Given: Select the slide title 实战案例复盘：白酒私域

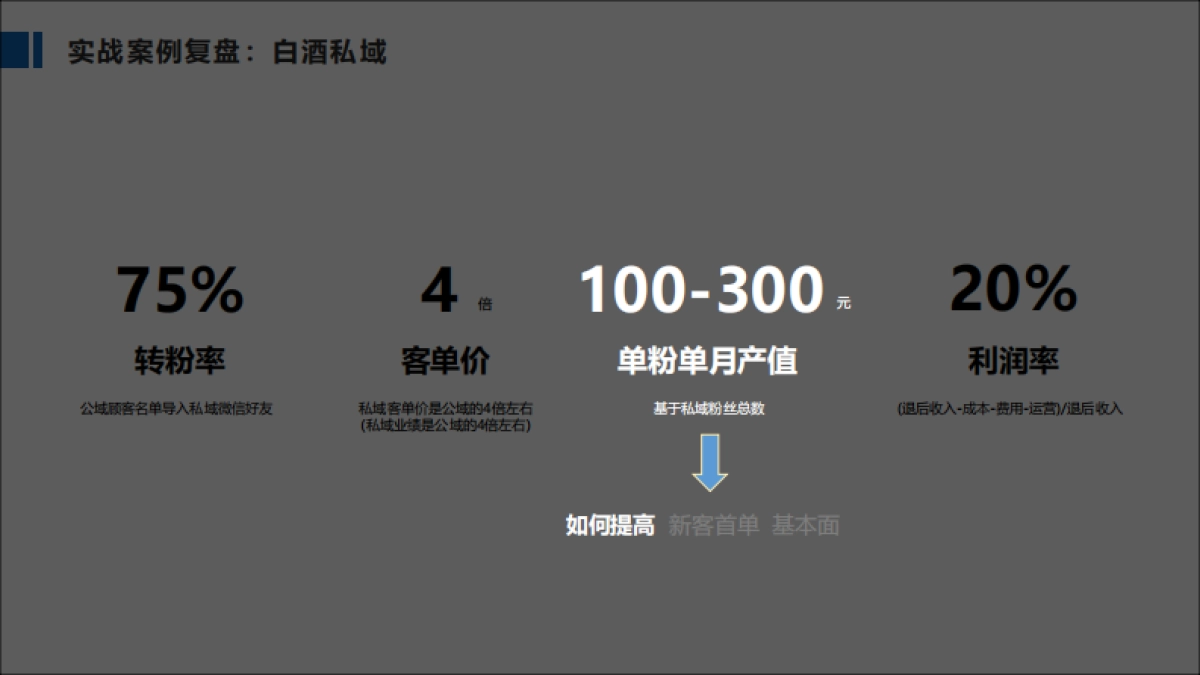Looking at the screenshot, I should [227, 52].
